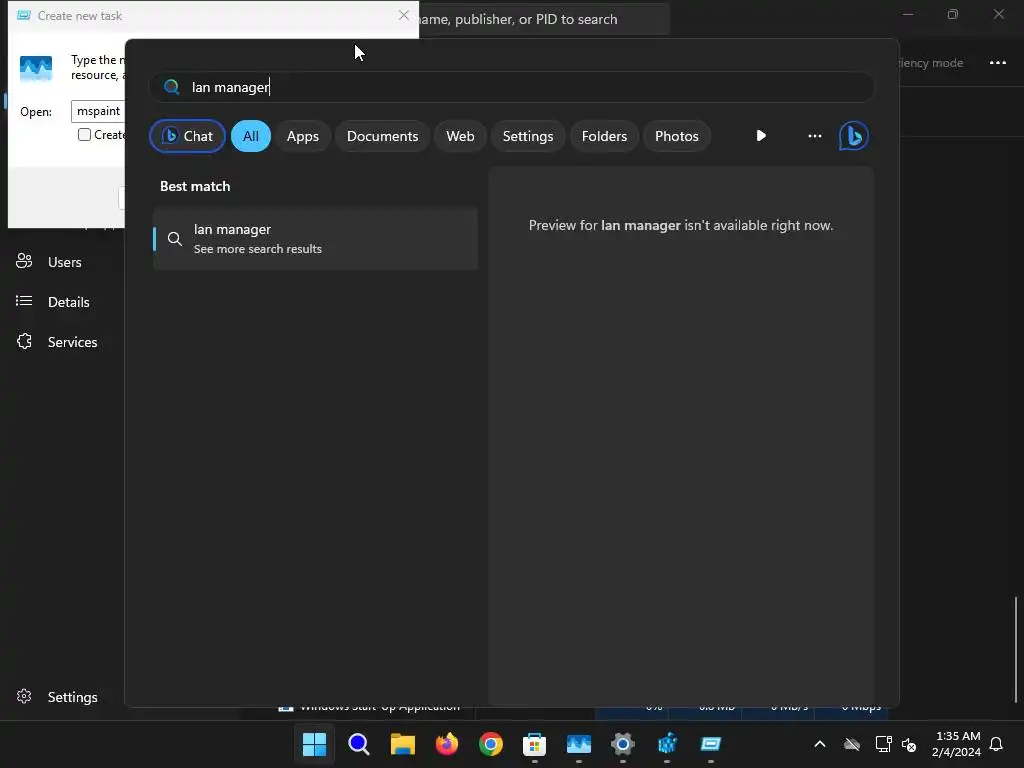Select the Settings search filter
Image resolution: width=1024 pixels, height=768 pixels.
point(528,136)
